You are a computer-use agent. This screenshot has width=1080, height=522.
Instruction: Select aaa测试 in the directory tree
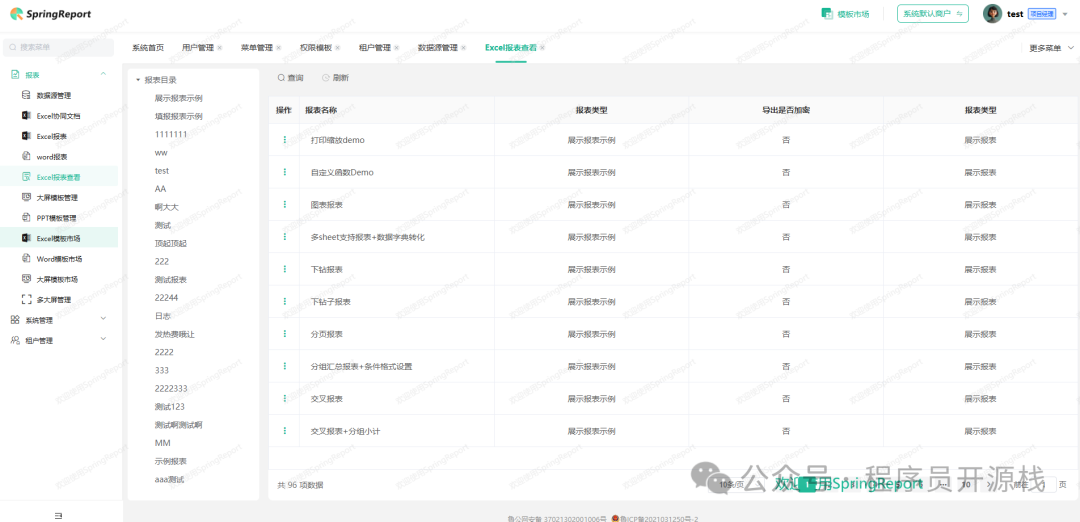(169, 479)
